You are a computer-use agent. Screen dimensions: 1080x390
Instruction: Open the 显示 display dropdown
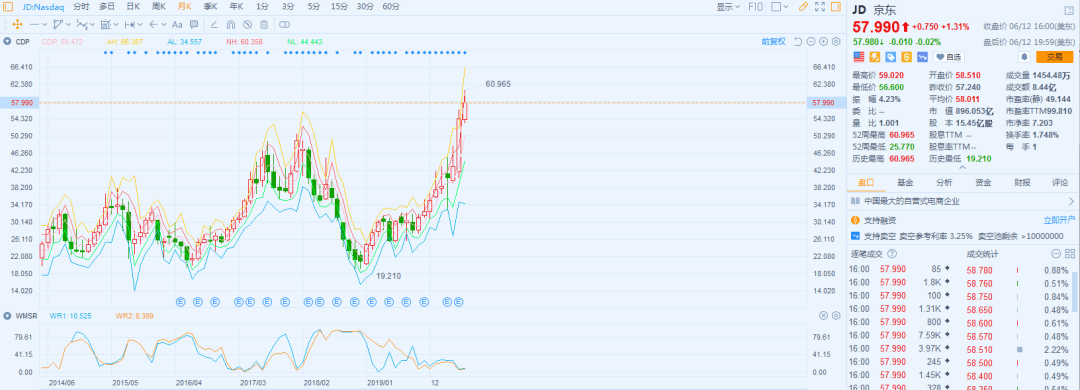coord(728,7)
